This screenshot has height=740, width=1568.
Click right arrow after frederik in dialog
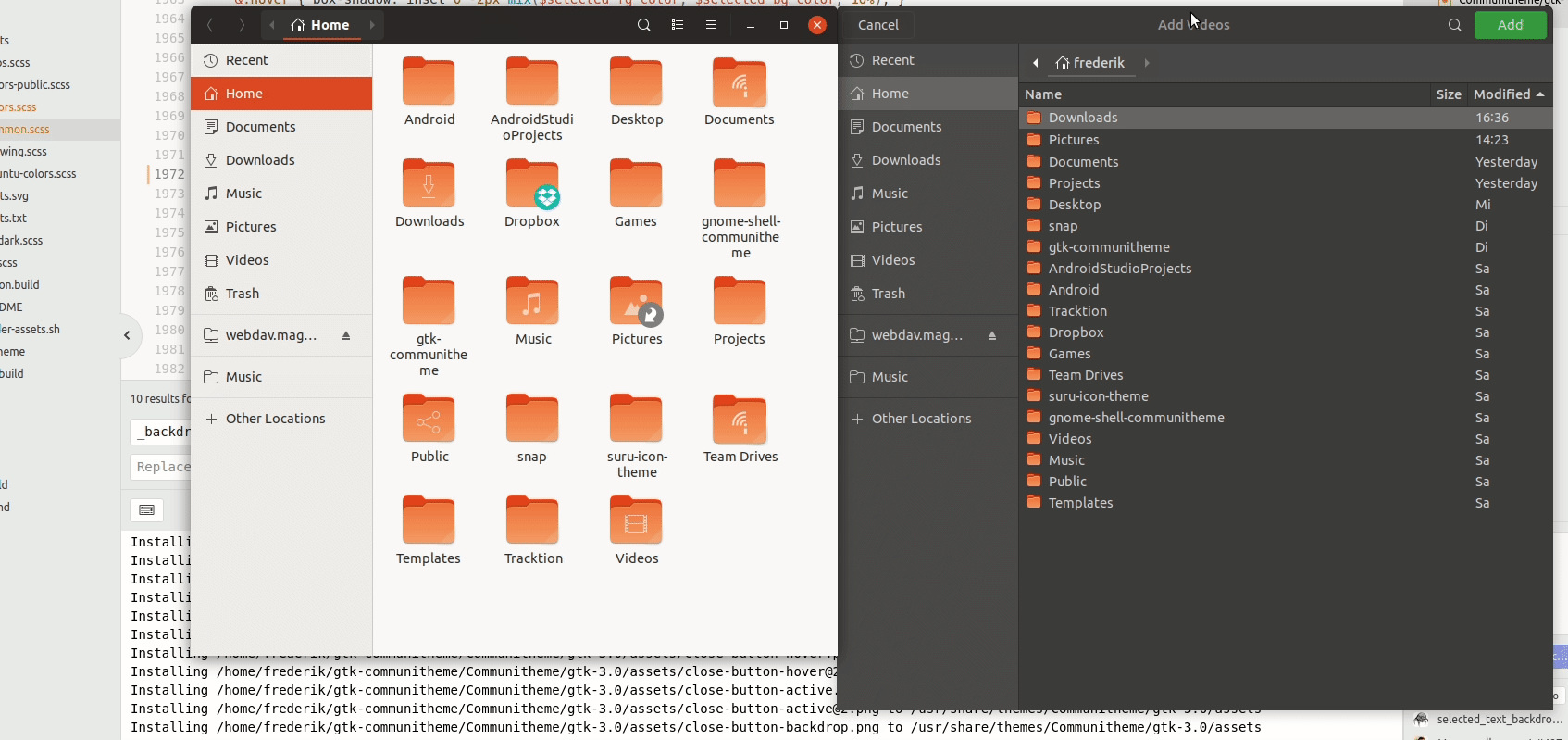click(1147, 63)
